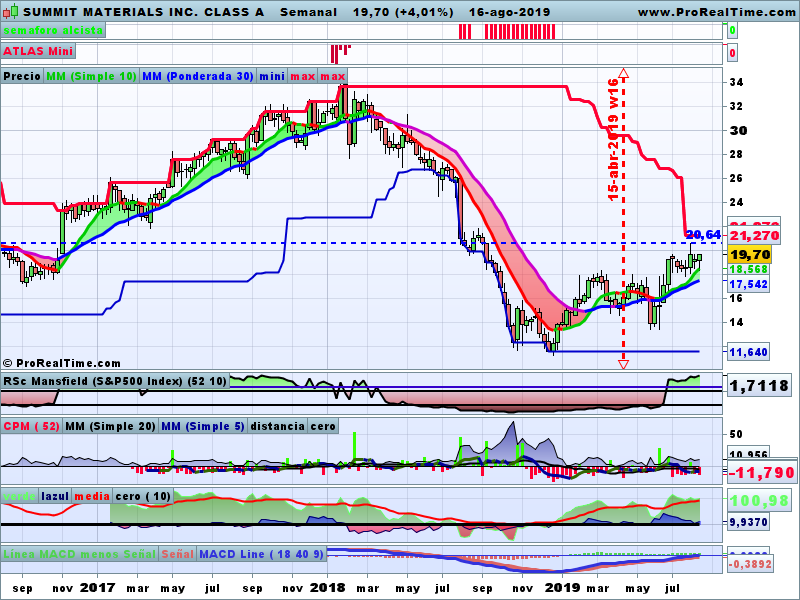800x600 pixels.
Task: Click the candlestick icon beside the chart title
Action: pyautogui.click(x=11, y=10)
